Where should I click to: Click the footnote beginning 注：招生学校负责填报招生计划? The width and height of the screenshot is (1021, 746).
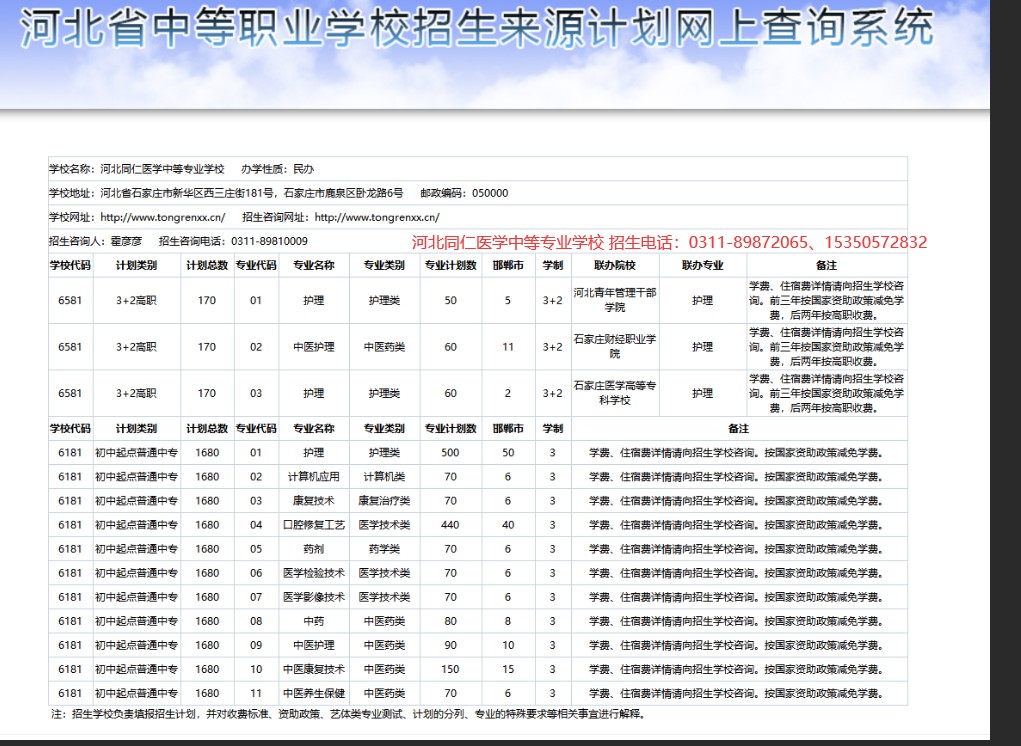point(349,714)
